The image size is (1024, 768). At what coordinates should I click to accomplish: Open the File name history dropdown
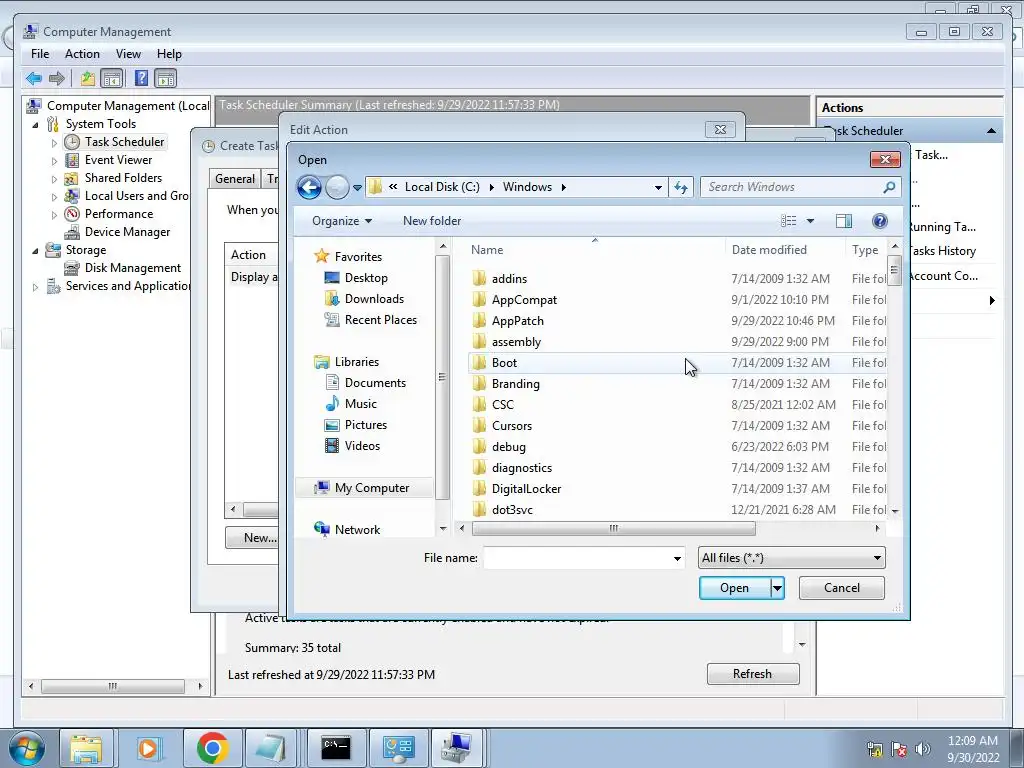[677, 558]
